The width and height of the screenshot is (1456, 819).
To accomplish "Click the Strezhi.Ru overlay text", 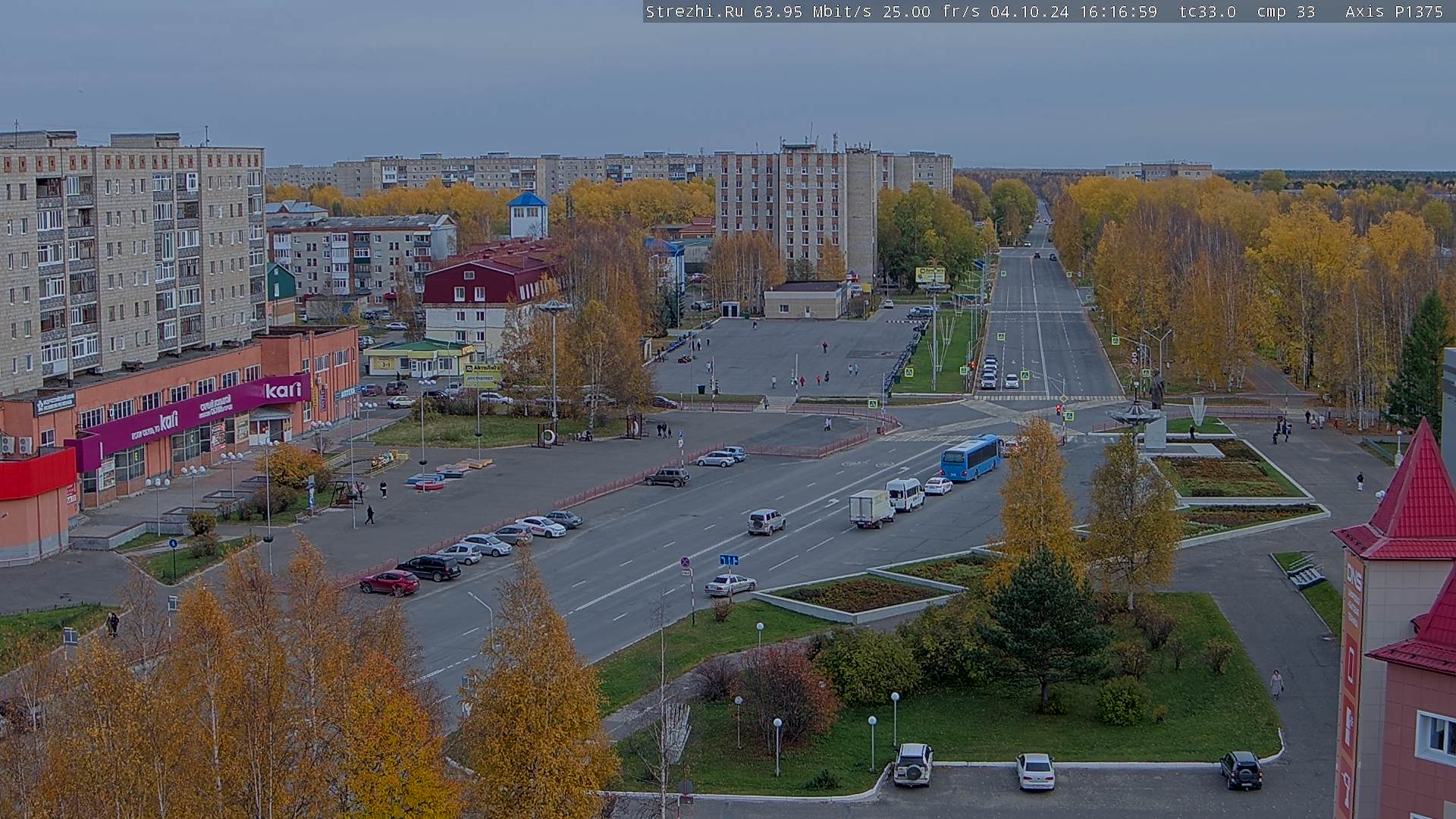I will [695, 11].
